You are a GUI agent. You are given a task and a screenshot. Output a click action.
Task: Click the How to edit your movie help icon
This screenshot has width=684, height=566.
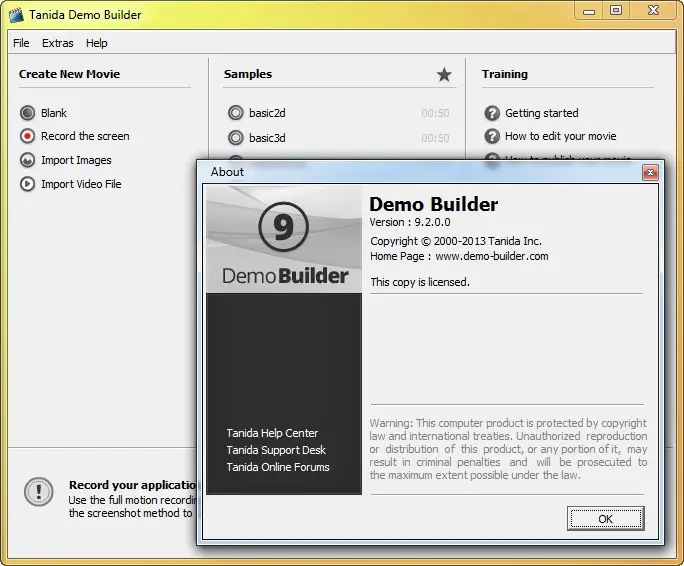(x=492, y=136)
